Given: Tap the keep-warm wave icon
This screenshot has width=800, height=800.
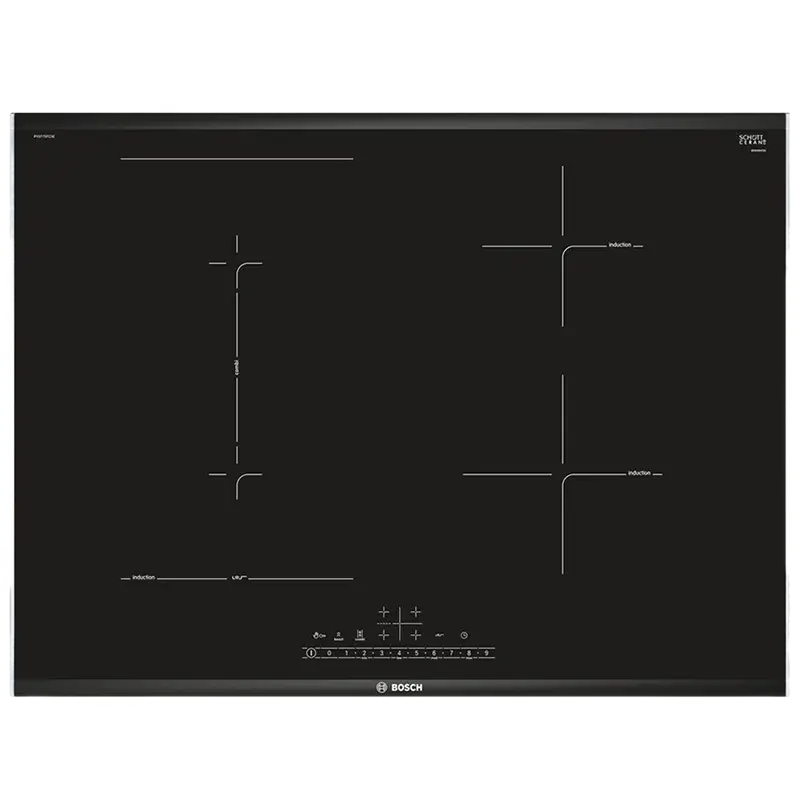Looking at the screenshot, I should point(439,635).
